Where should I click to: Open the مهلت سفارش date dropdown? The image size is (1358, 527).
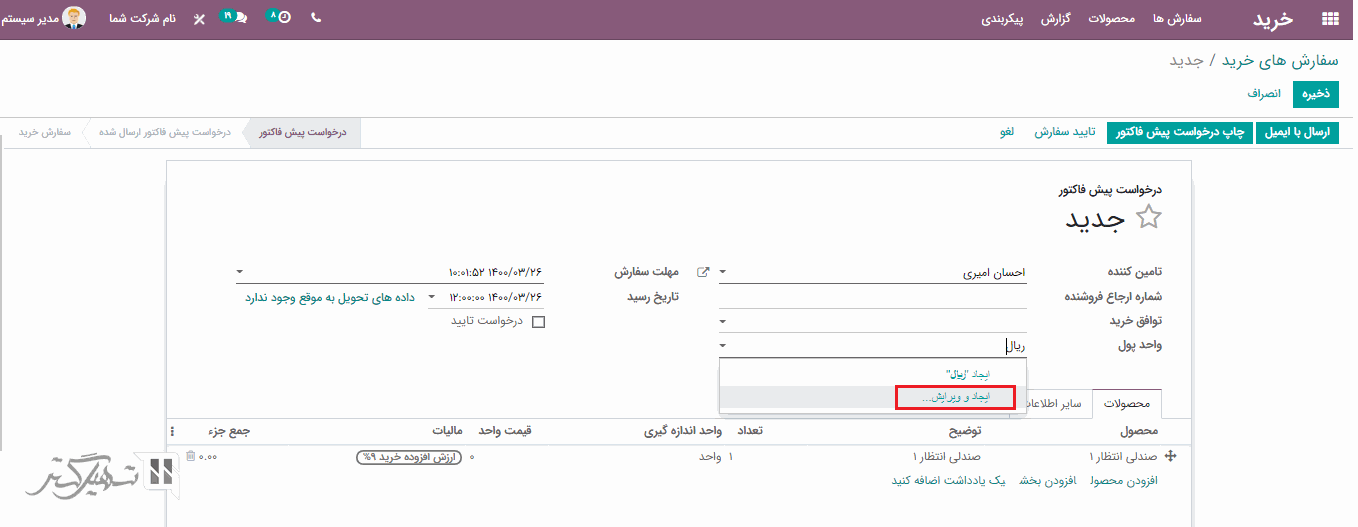(240, 272)
